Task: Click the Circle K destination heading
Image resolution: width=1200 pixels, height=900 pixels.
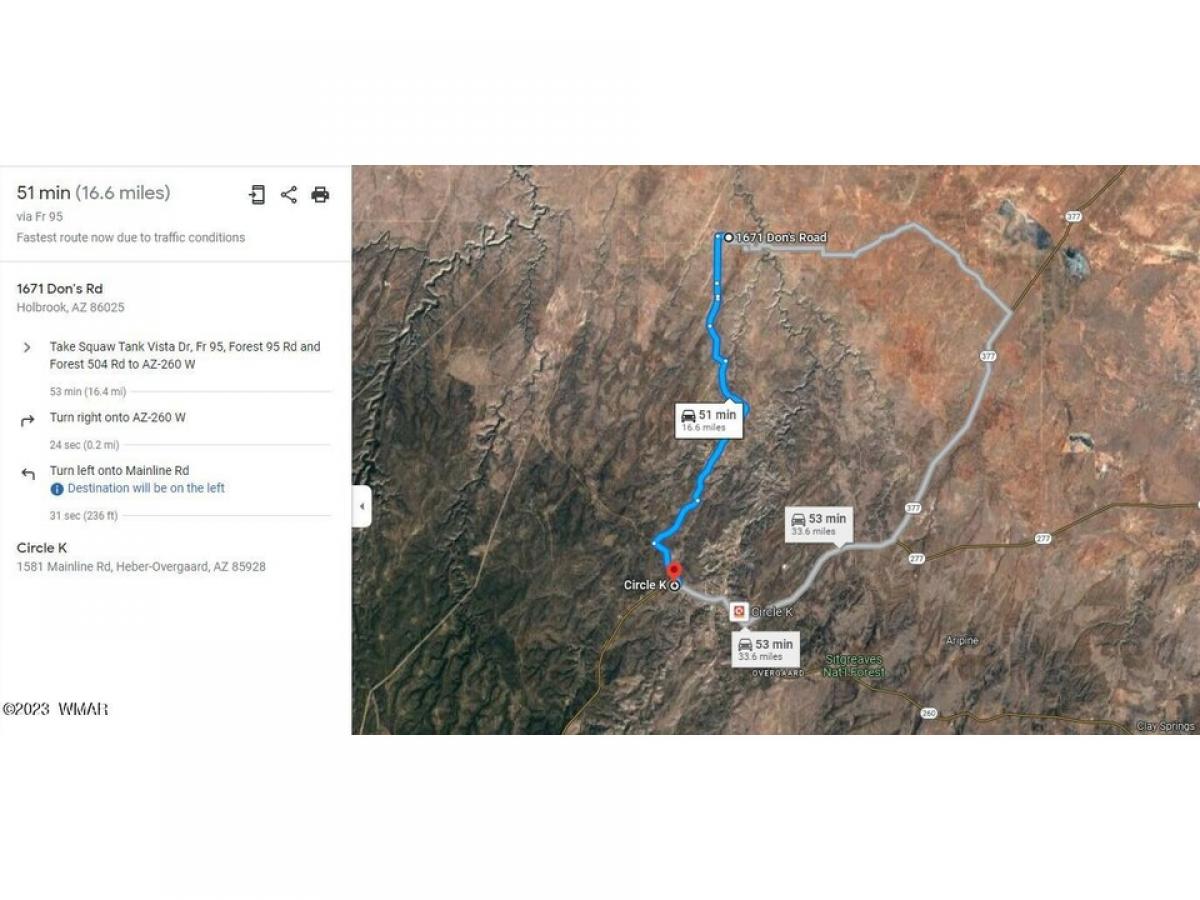Action: [x=42, y=548]
